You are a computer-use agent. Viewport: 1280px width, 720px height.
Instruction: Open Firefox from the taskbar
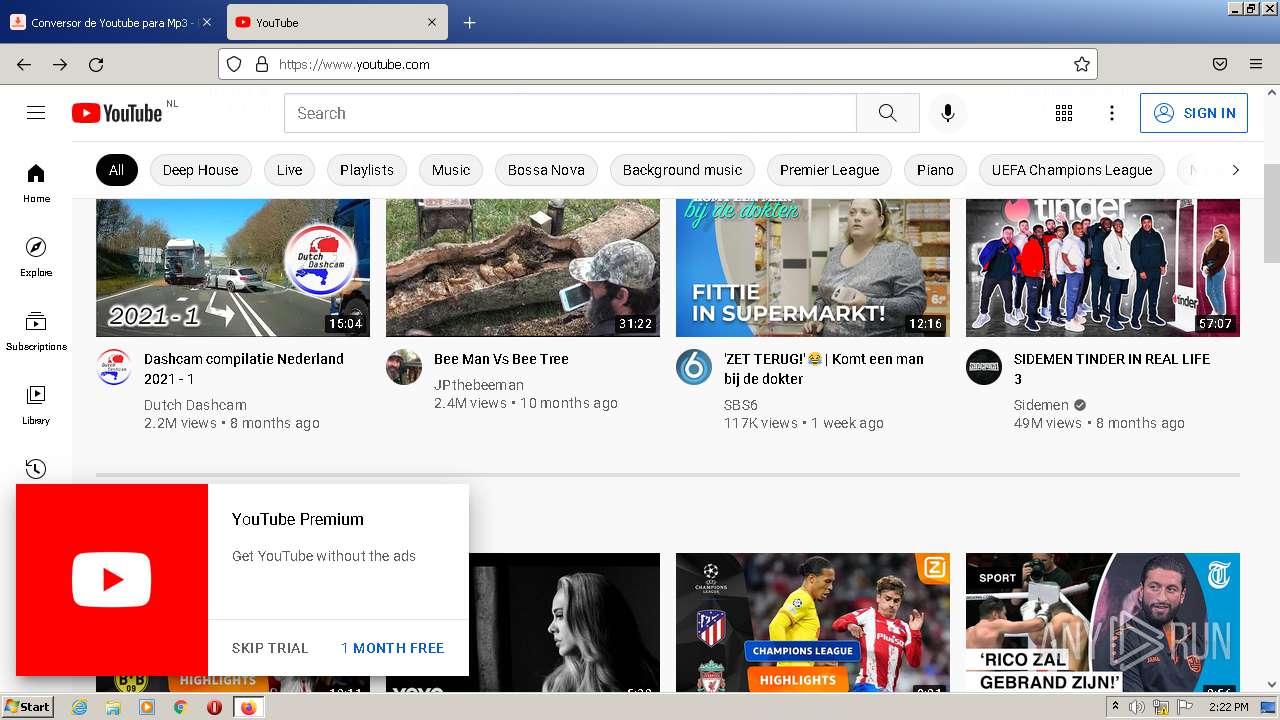[248, 707]
